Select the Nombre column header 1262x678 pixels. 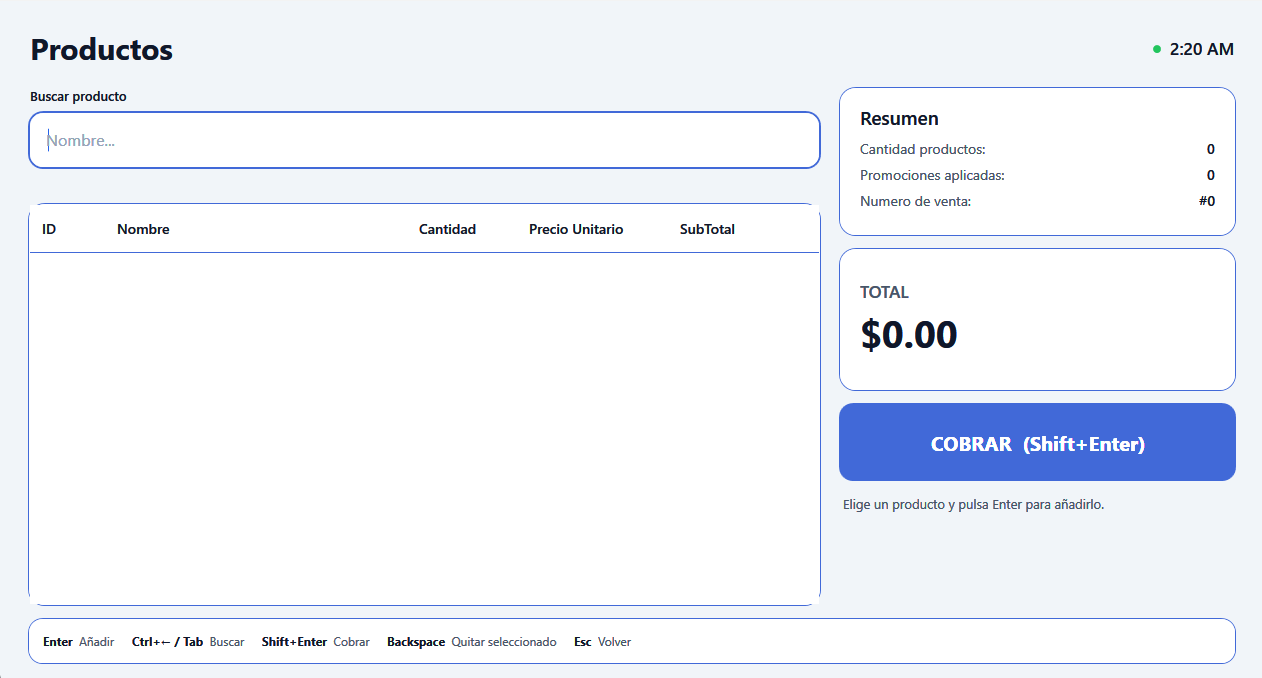click(x=143, y=229)
